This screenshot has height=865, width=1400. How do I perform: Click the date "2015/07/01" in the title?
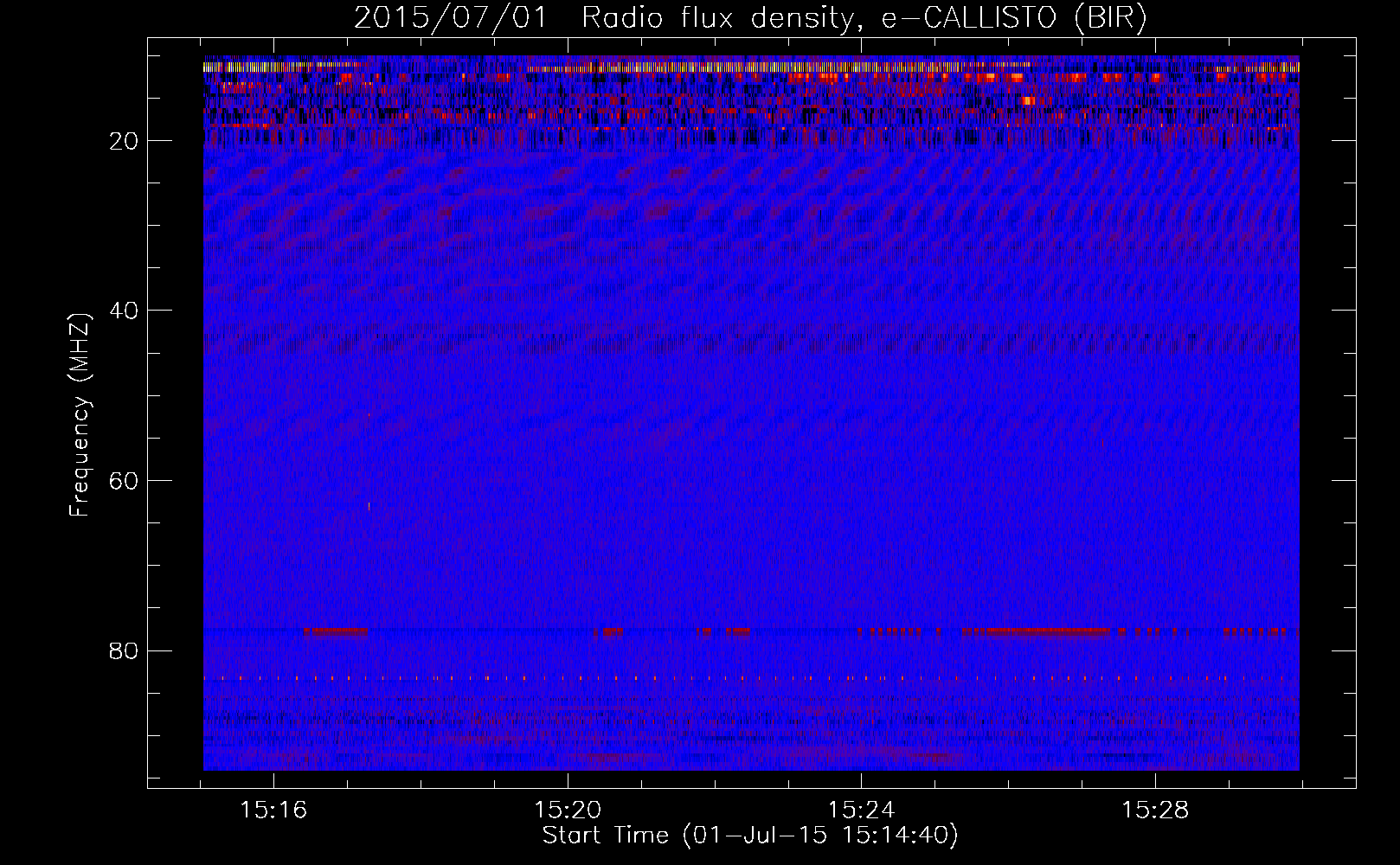tap(451, 18)
